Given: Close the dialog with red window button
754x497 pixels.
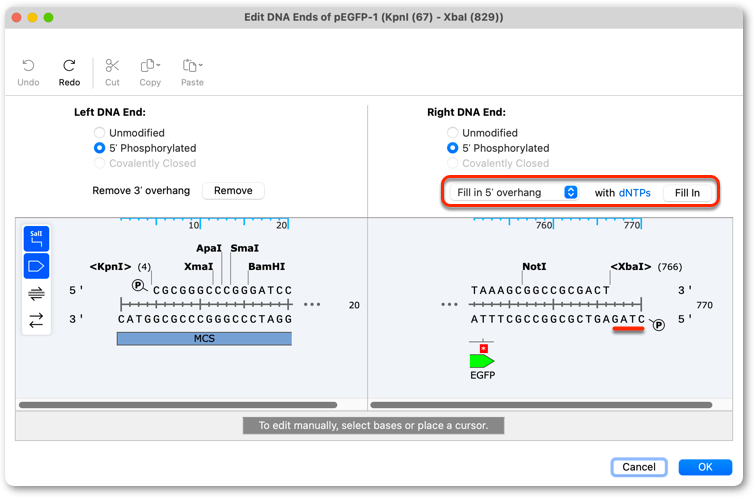Looking at the screenshot, I should click(16, 18).
